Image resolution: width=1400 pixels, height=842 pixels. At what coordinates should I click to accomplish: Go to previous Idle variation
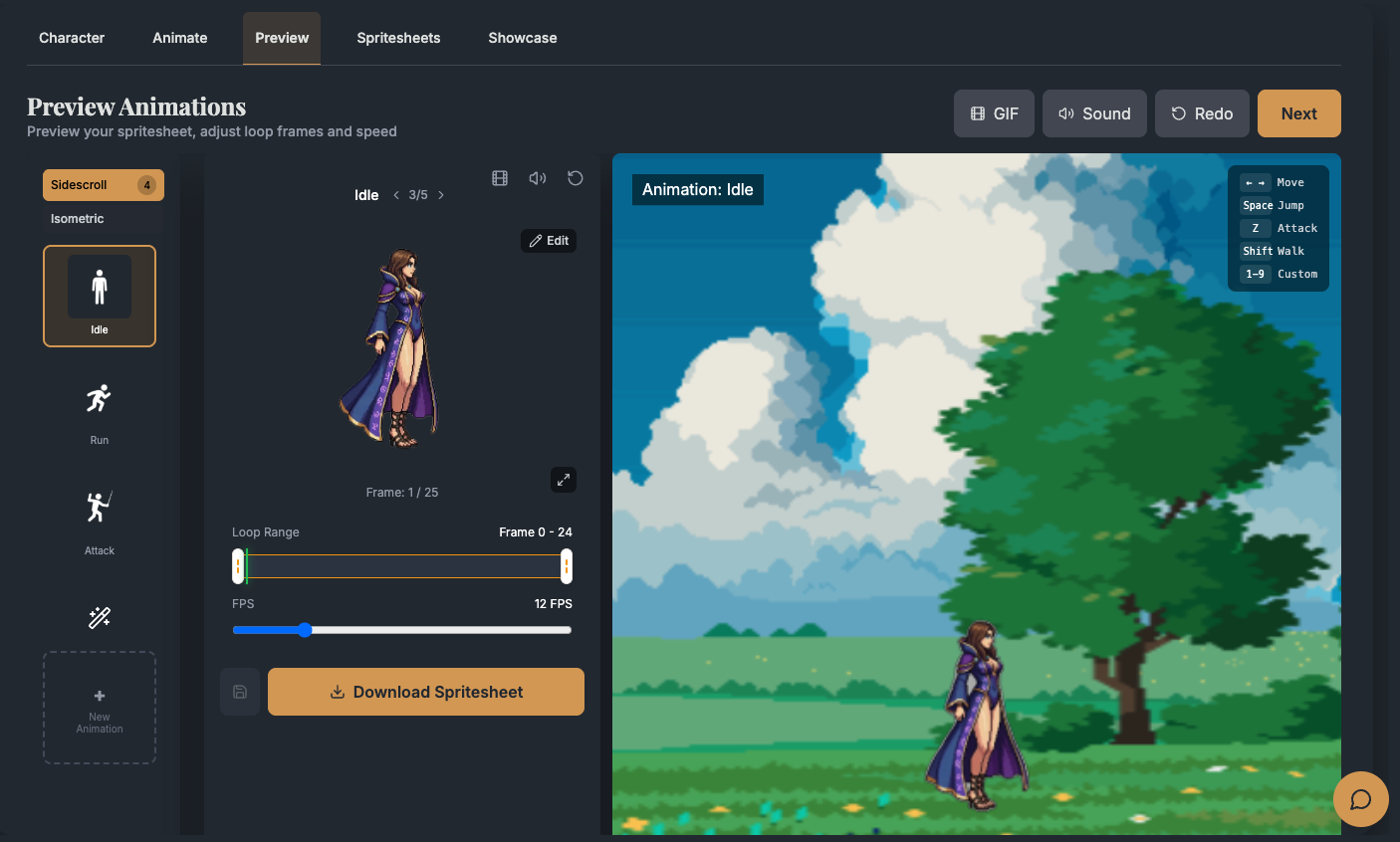(396, 195)
